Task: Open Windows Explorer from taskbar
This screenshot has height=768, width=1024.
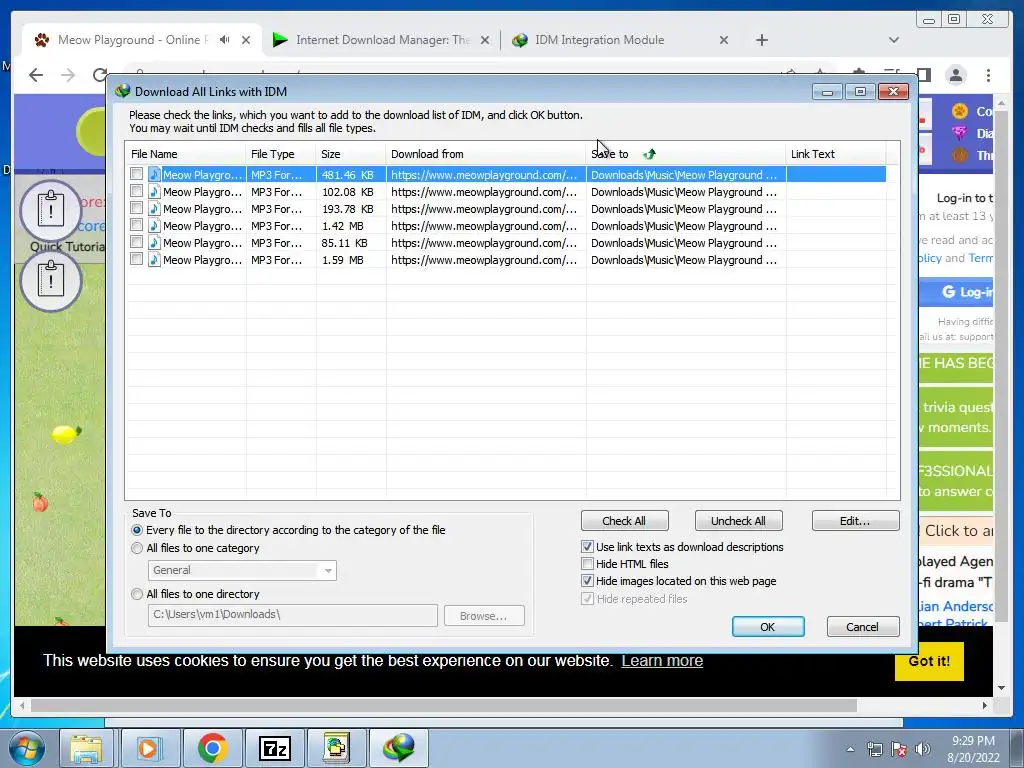Action: [86, 748]
